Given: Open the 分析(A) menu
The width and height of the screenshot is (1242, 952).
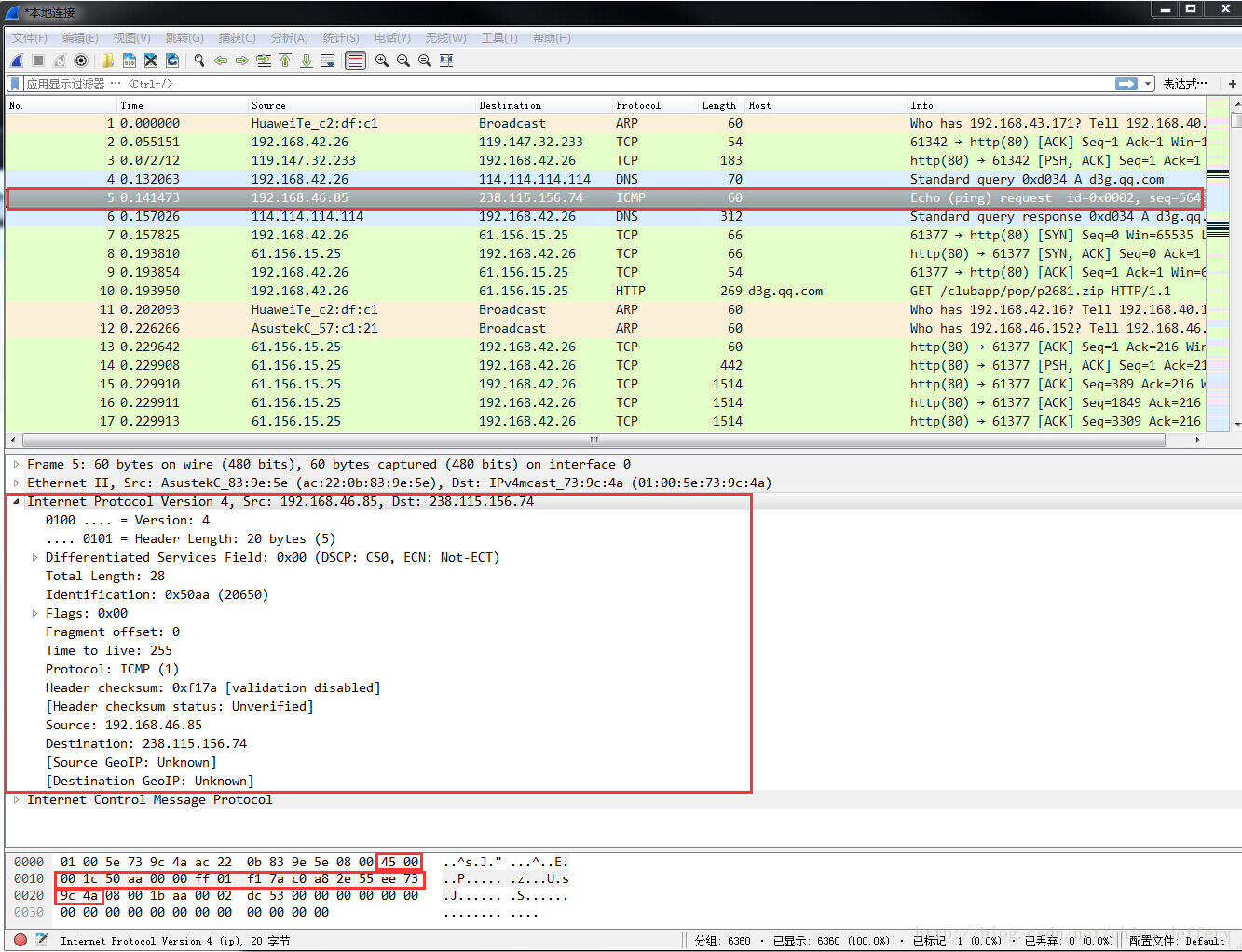Looking at the screenshot, I should 289,38.
